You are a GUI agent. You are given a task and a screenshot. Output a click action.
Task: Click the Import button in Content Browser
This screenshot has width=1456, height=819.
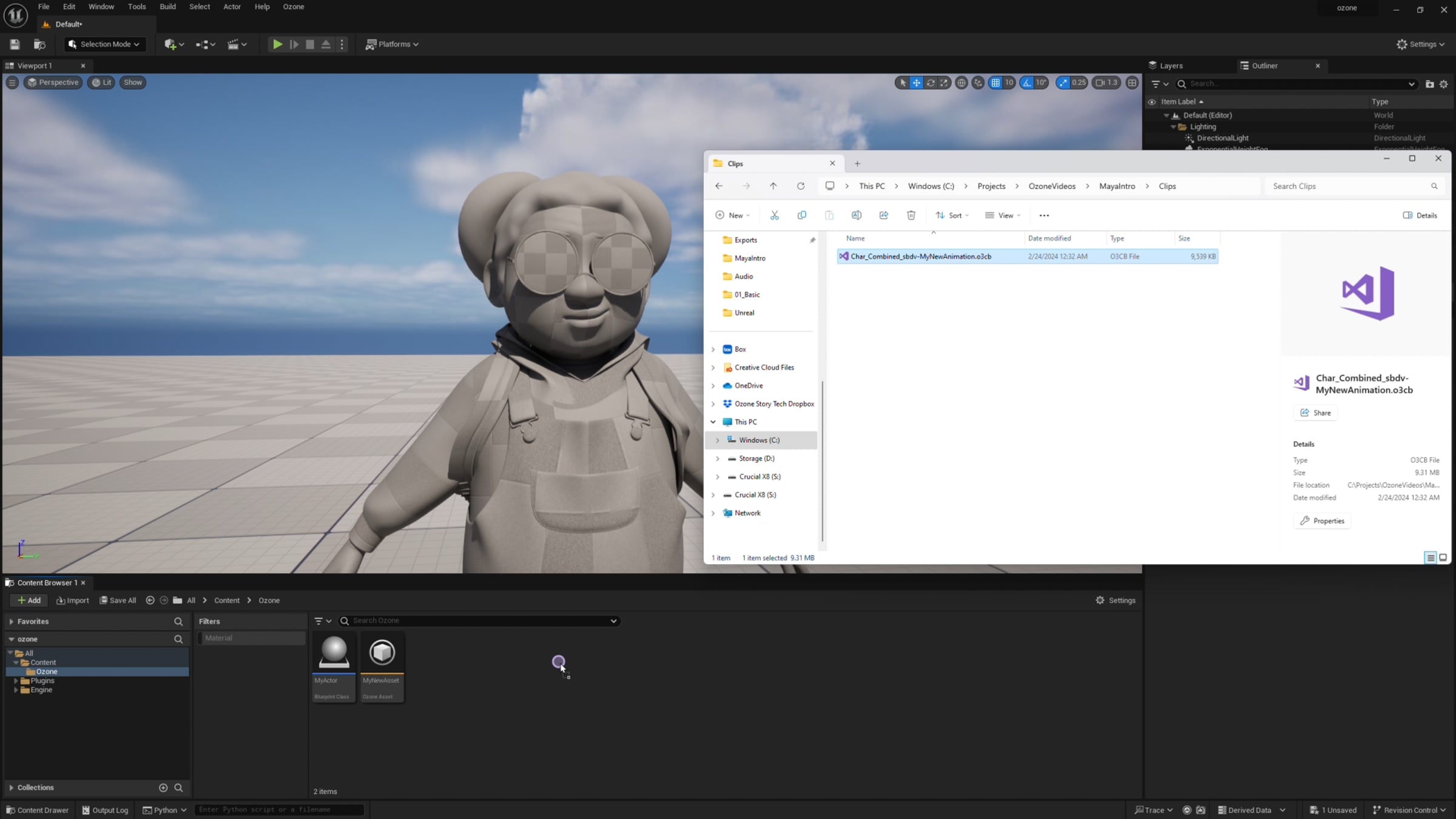(x=72, y=600)
